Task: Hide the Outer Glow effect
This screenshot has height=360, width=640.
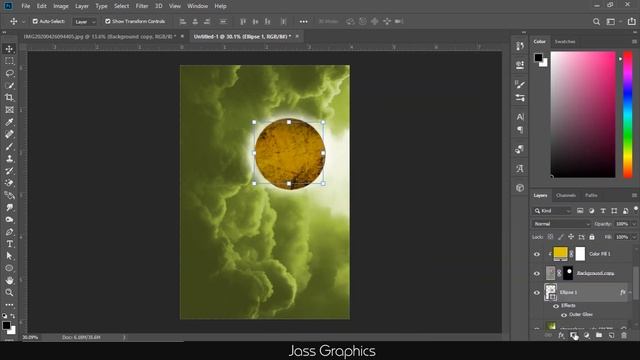Action: (x=564, y=315)
